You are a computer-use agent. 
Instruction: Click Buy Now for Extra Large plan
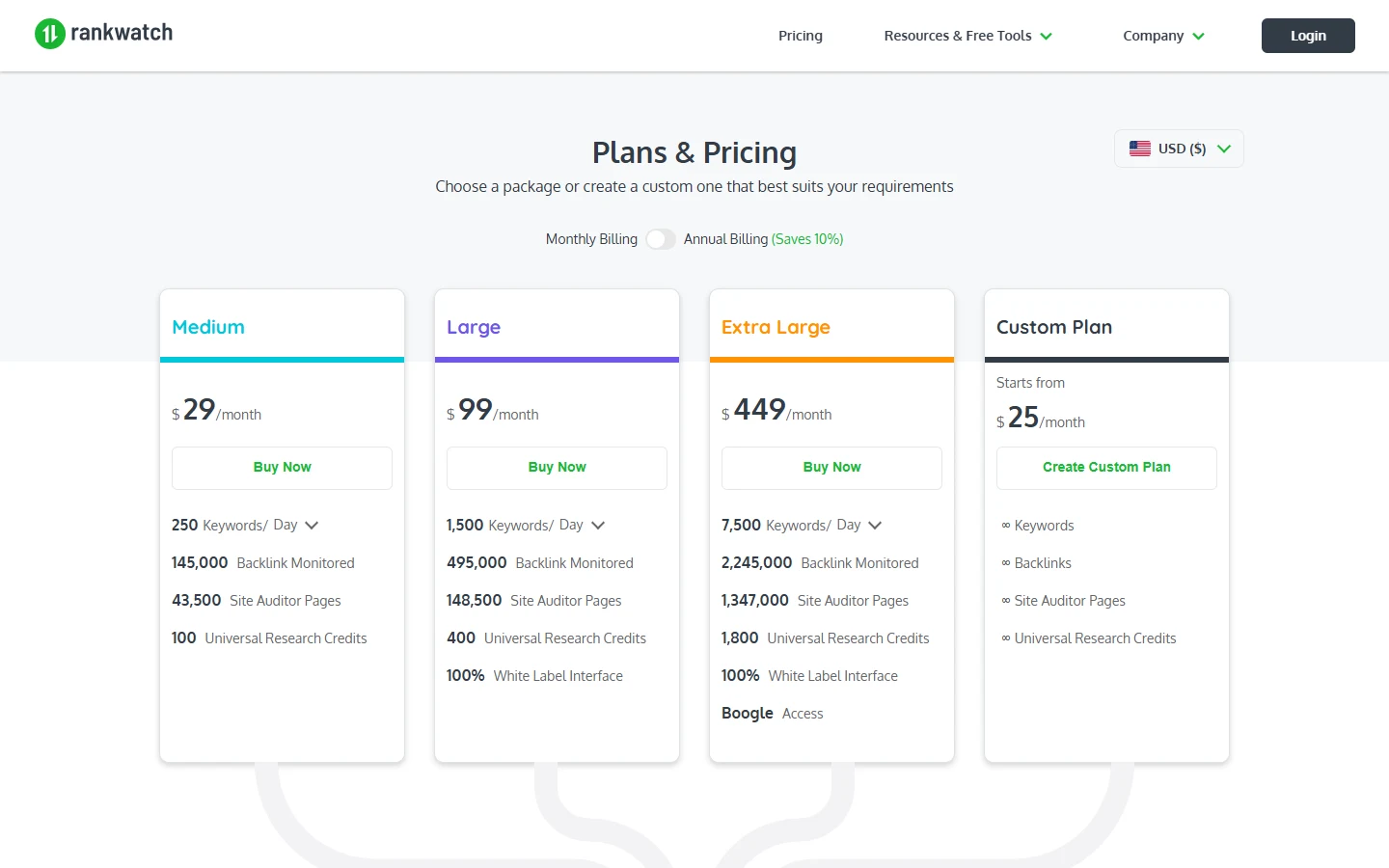pos(831,468)
